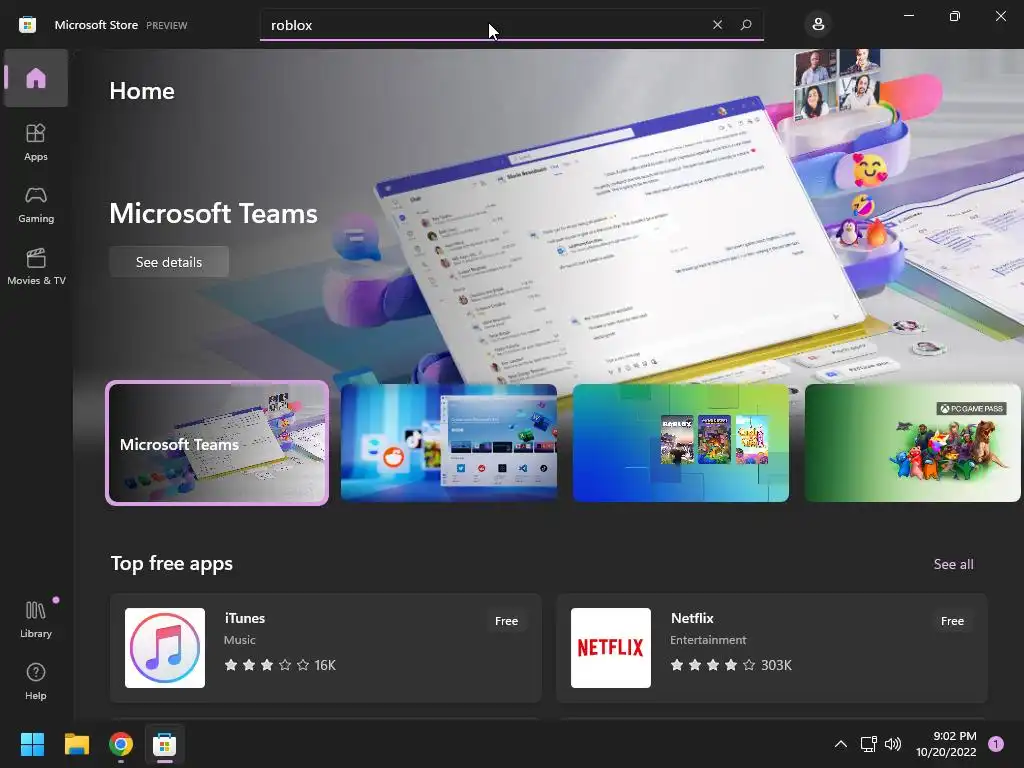
Task: Open the iTunes app card
Action: coord(325,648)
